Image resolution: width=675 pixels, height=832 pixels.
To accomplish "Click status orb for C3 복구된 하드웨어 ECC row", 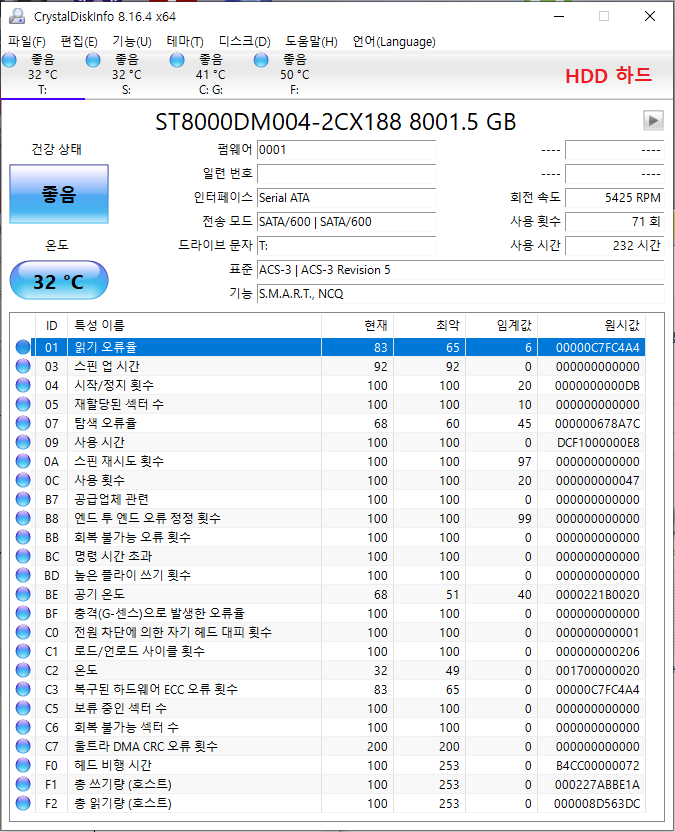I will [x=23, y=689].
